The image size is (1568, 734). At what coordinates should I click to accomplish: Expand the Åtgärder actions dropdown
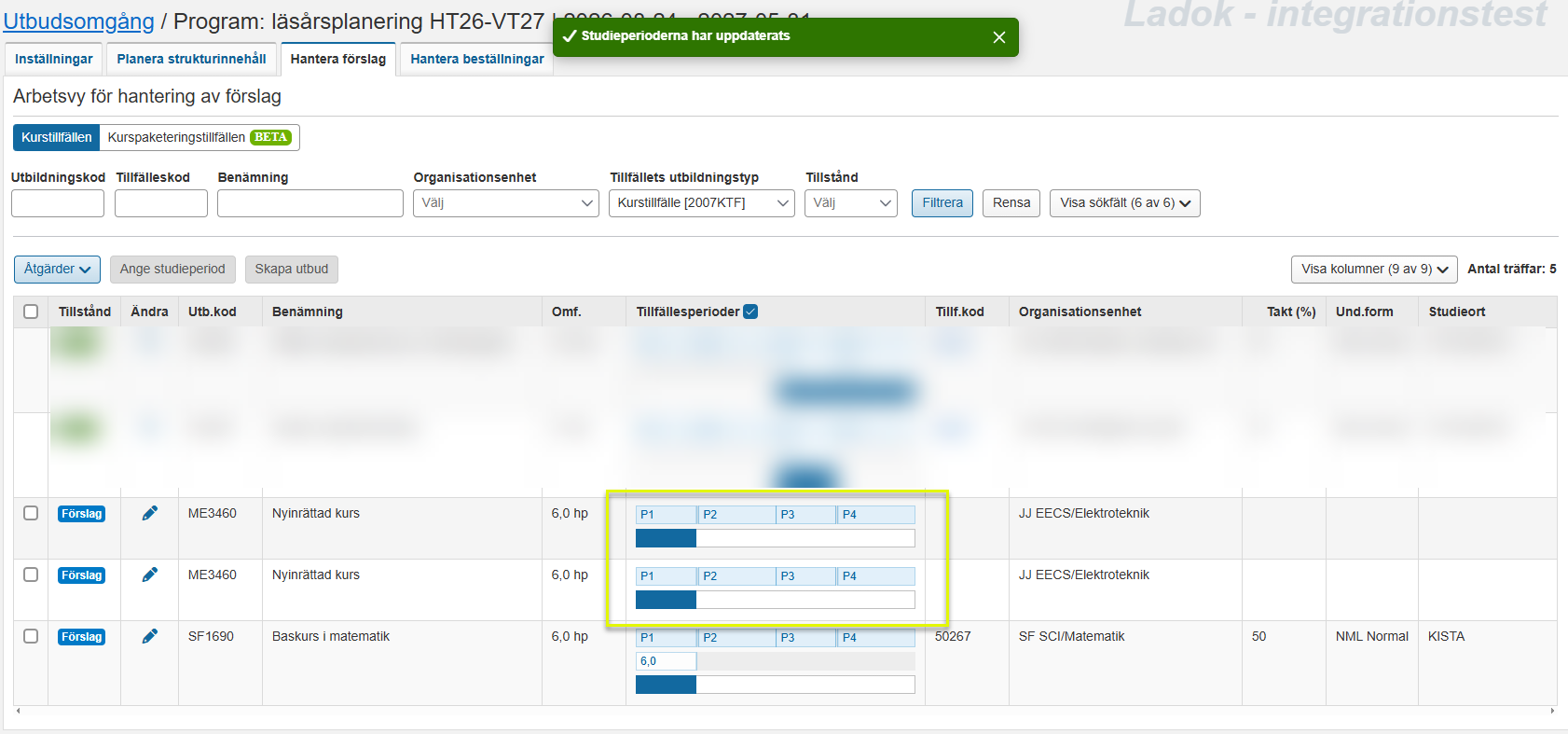point(57,270)
